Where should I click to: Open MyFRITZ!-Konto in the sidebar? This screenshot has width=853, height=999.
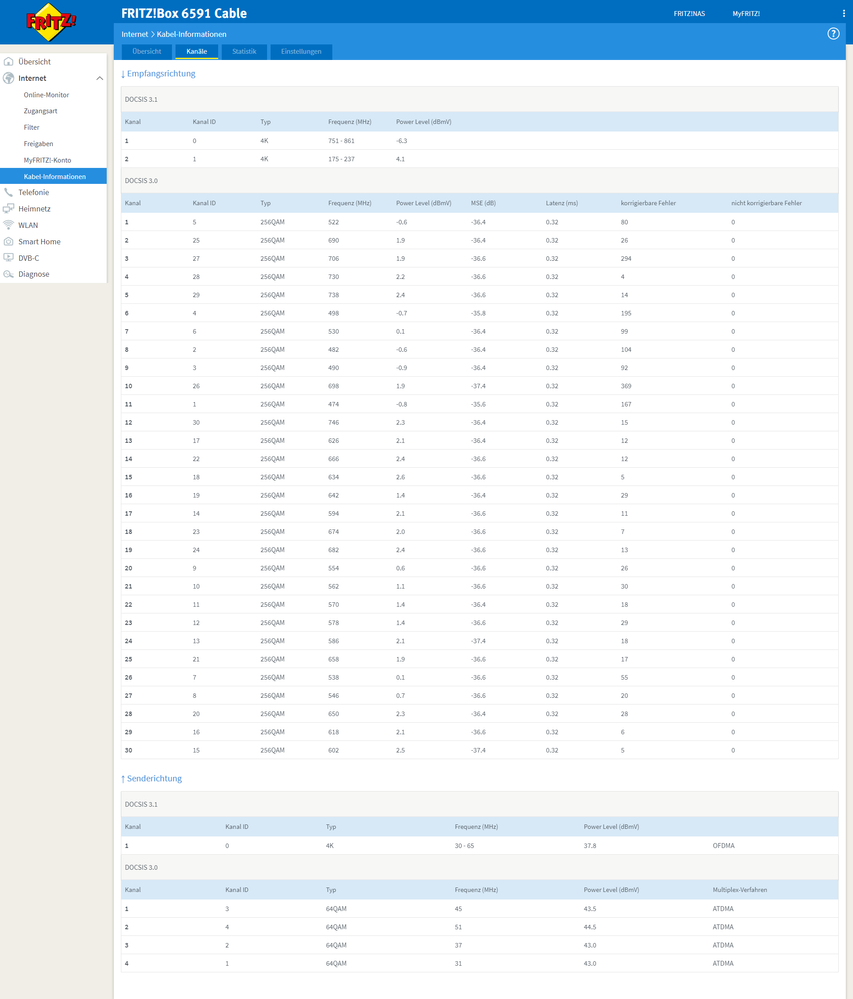47,160
